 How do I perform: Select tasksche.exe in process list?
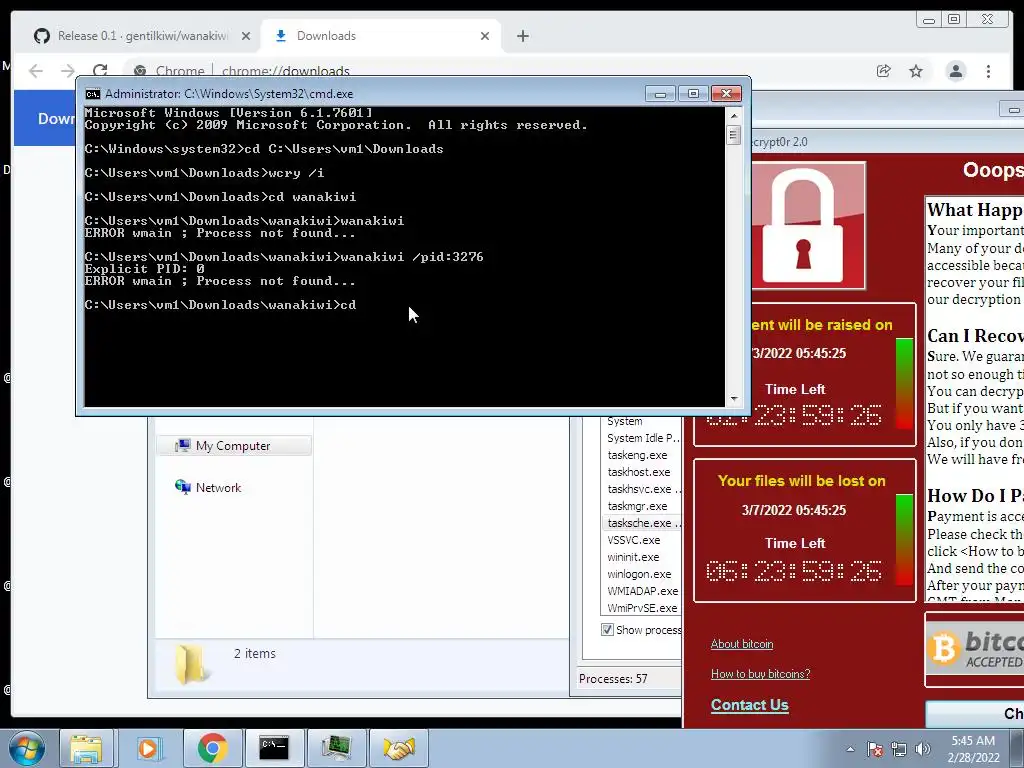point(642,523)
